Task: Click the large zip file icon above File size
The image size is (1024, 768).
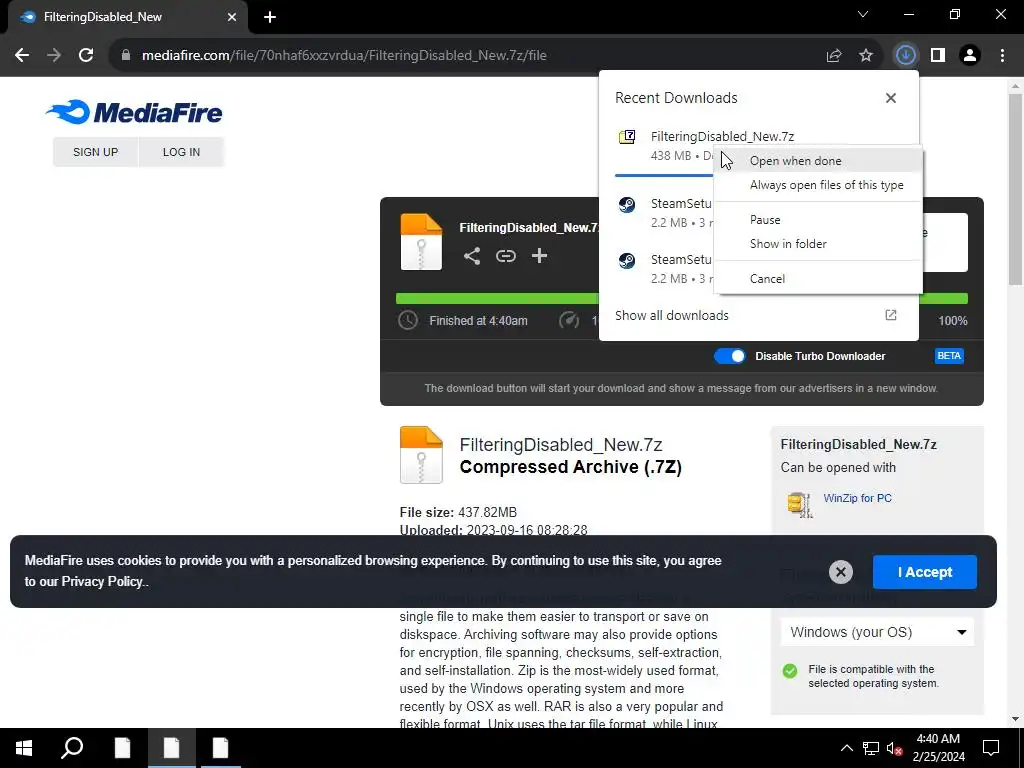Action: coord(421,455)
